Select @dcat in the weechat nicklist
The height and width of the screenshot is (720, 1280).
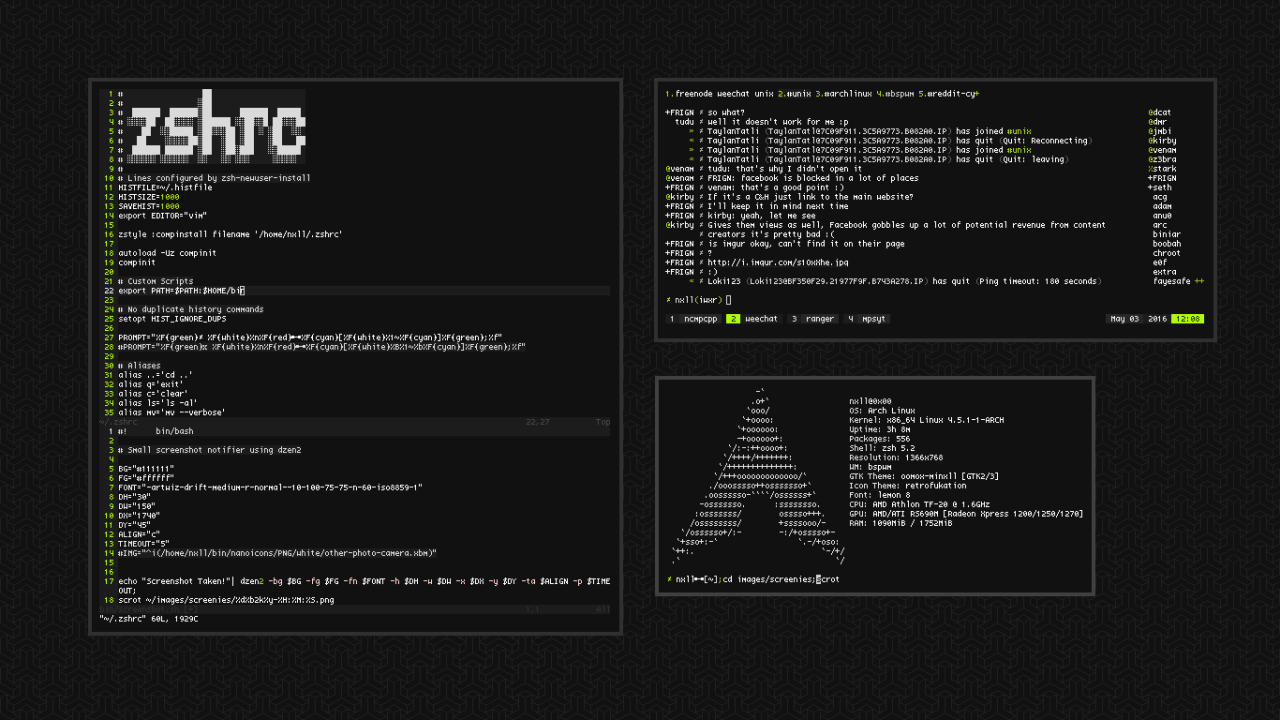1159,113
